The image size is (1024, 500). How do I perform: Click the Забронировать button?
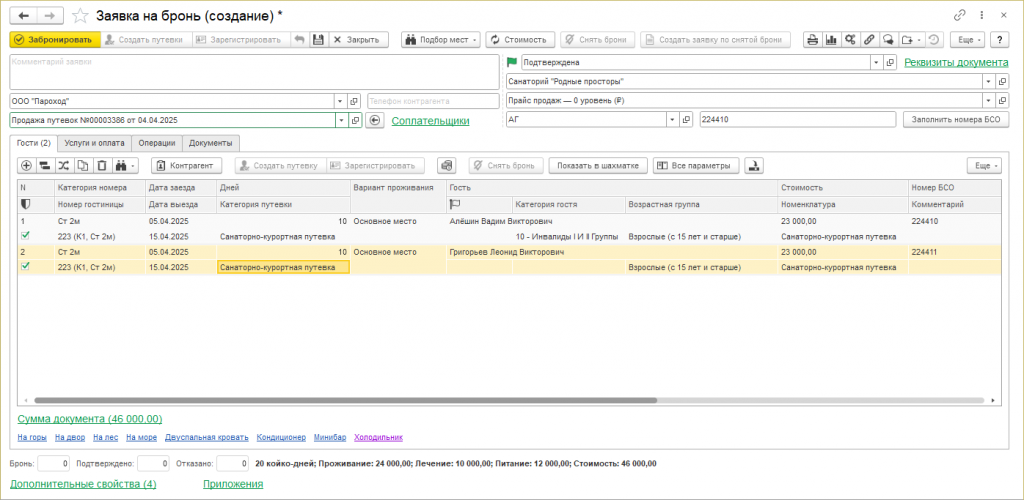coord(55,39)
